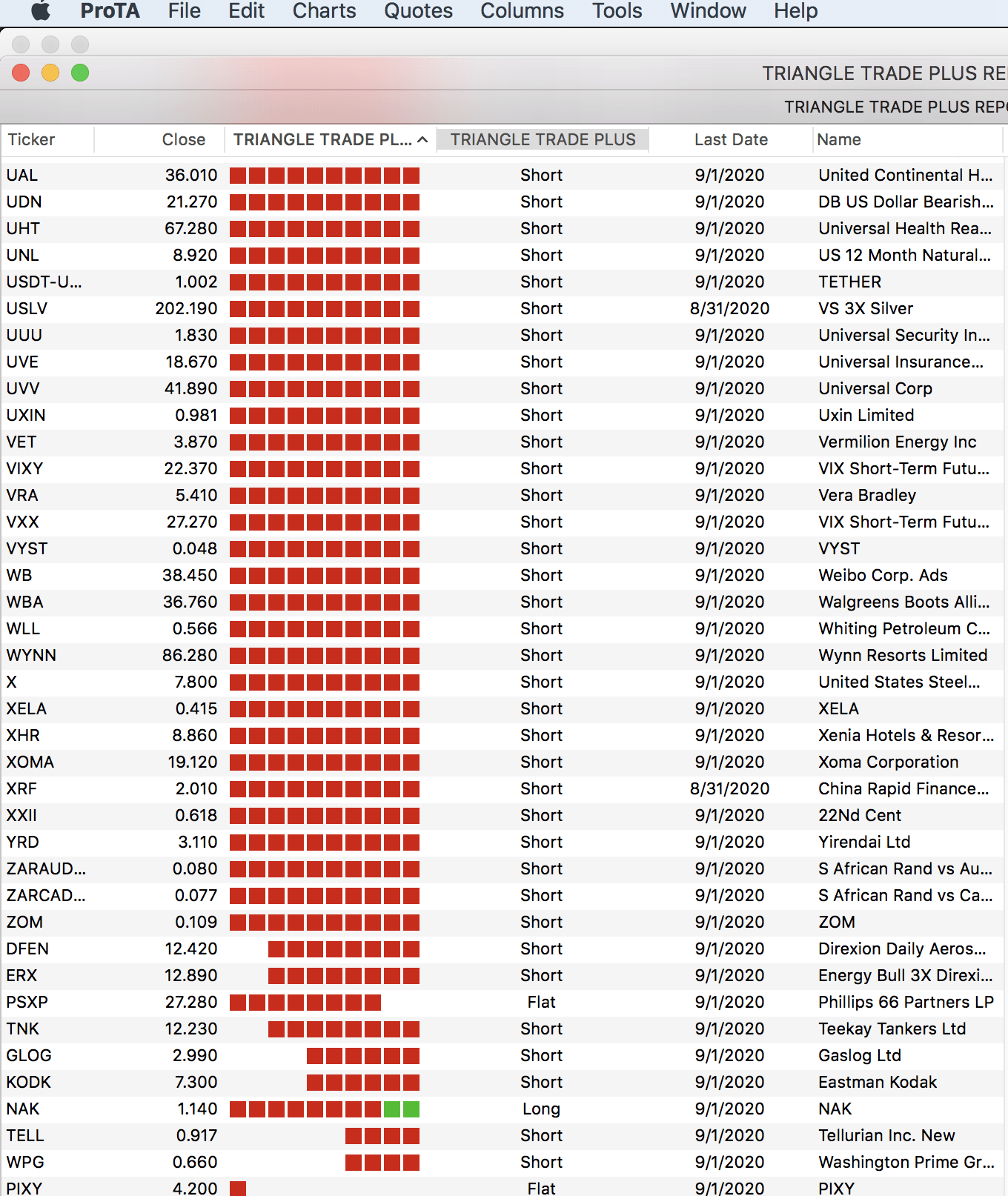Click the single red square in the PIXY row
The height and width of the screenshot is (1196, 1008).
point(238,1189)
